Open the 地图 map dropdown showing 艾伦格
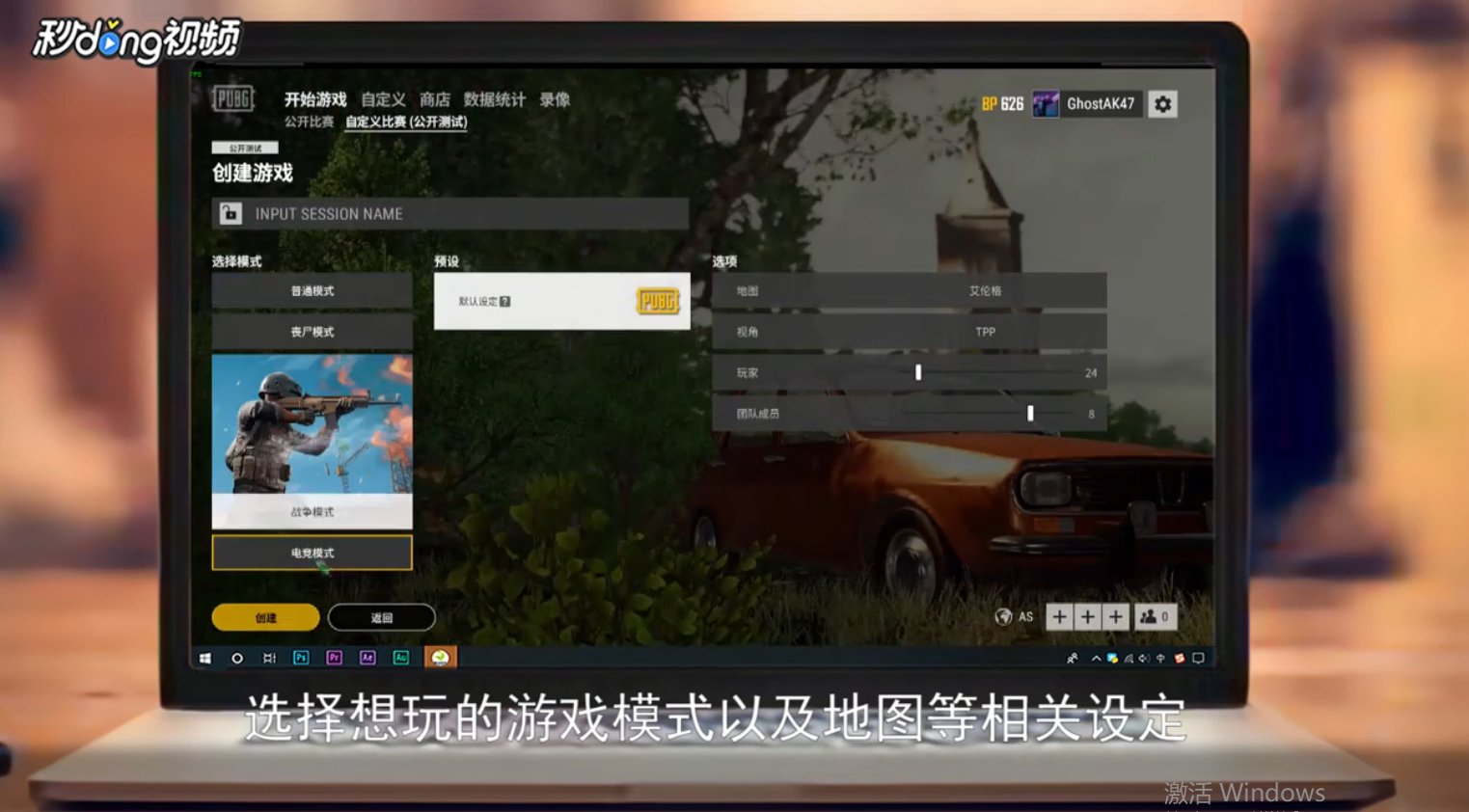Image resolution: width=1469 pixels, height=812 pixels. (909, 290)
